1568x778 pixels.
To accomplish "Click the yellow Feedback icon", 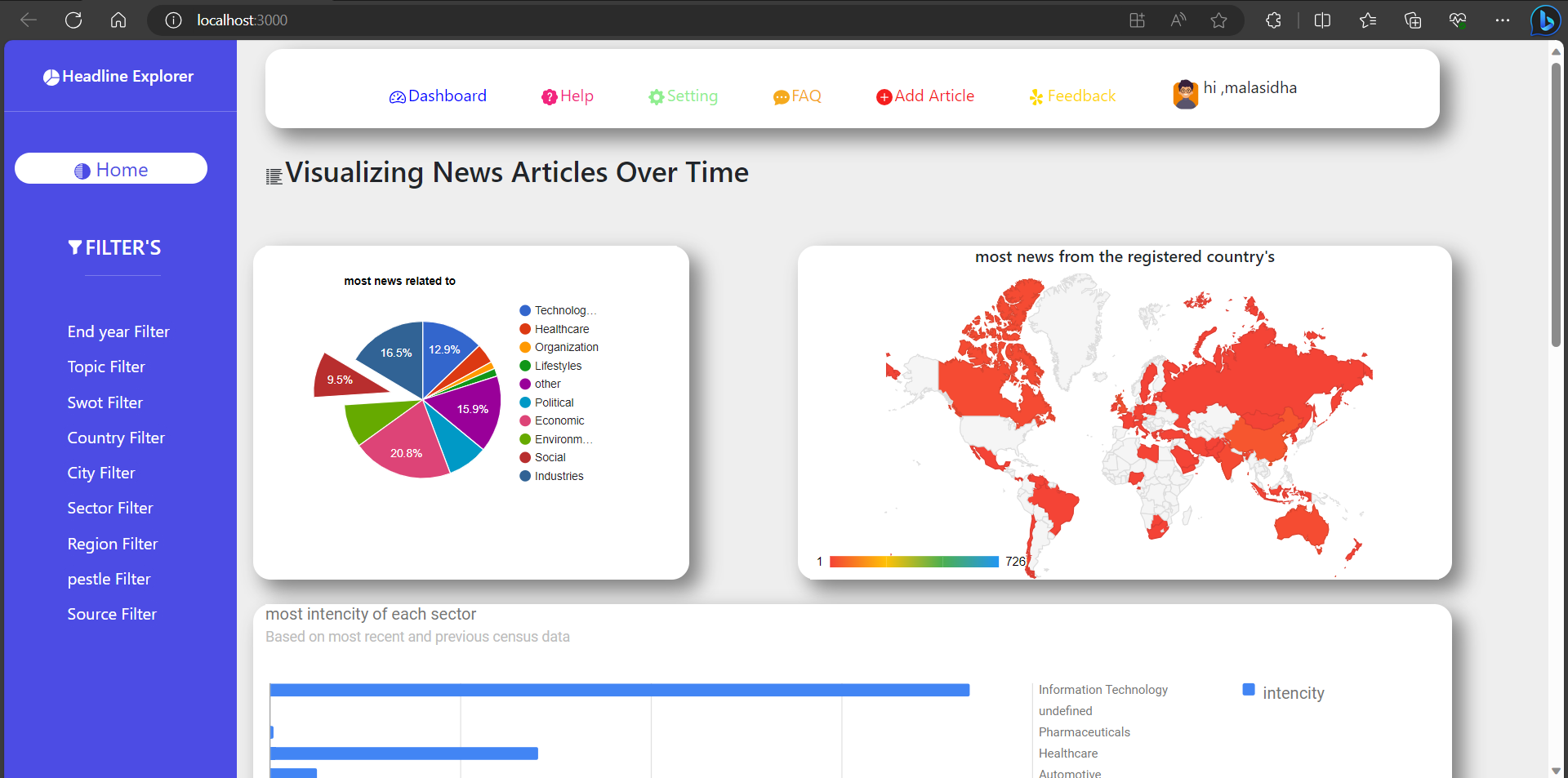I will click(x=1036, y=97).
